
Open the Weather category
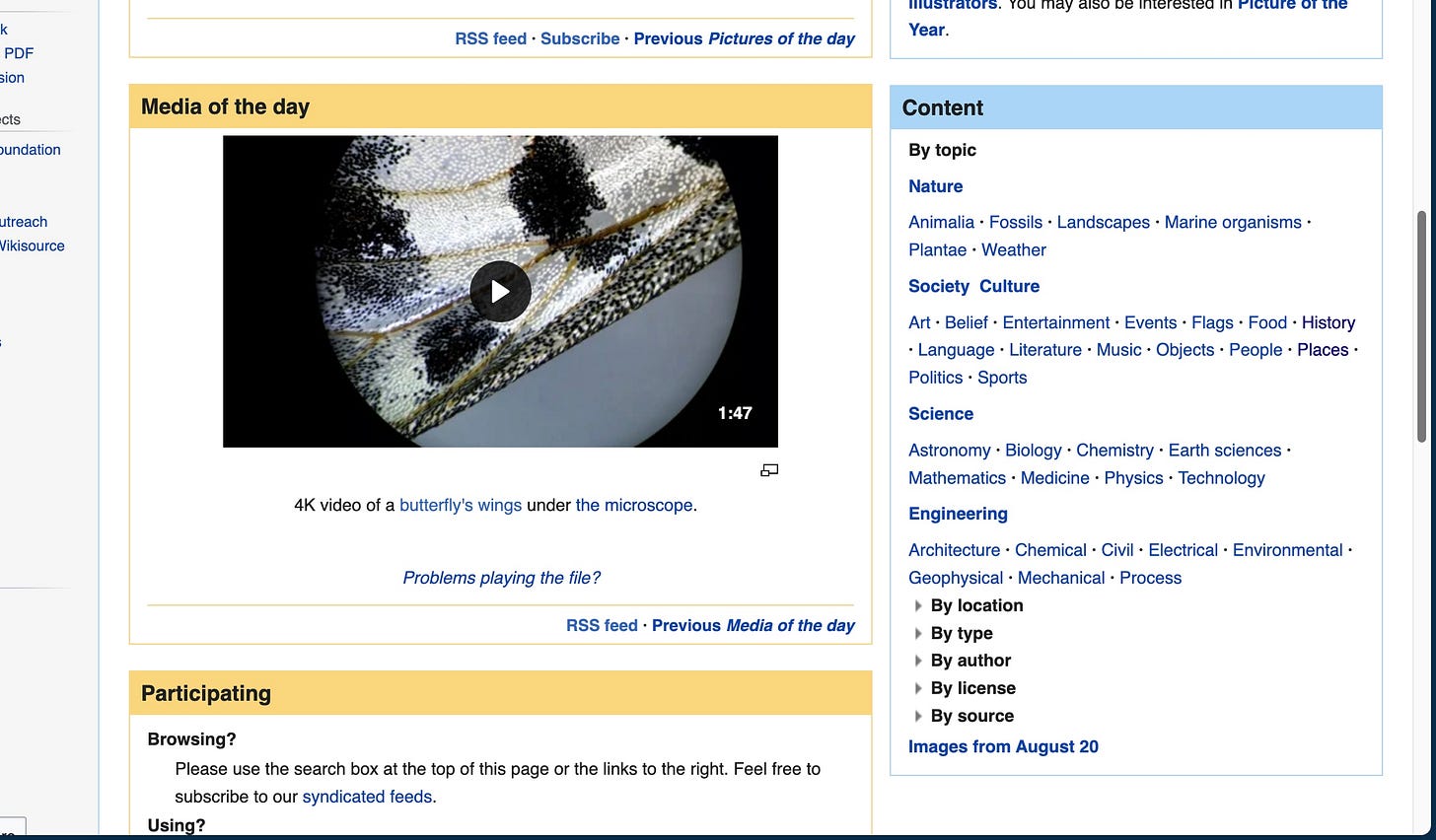click(1013, 250)
